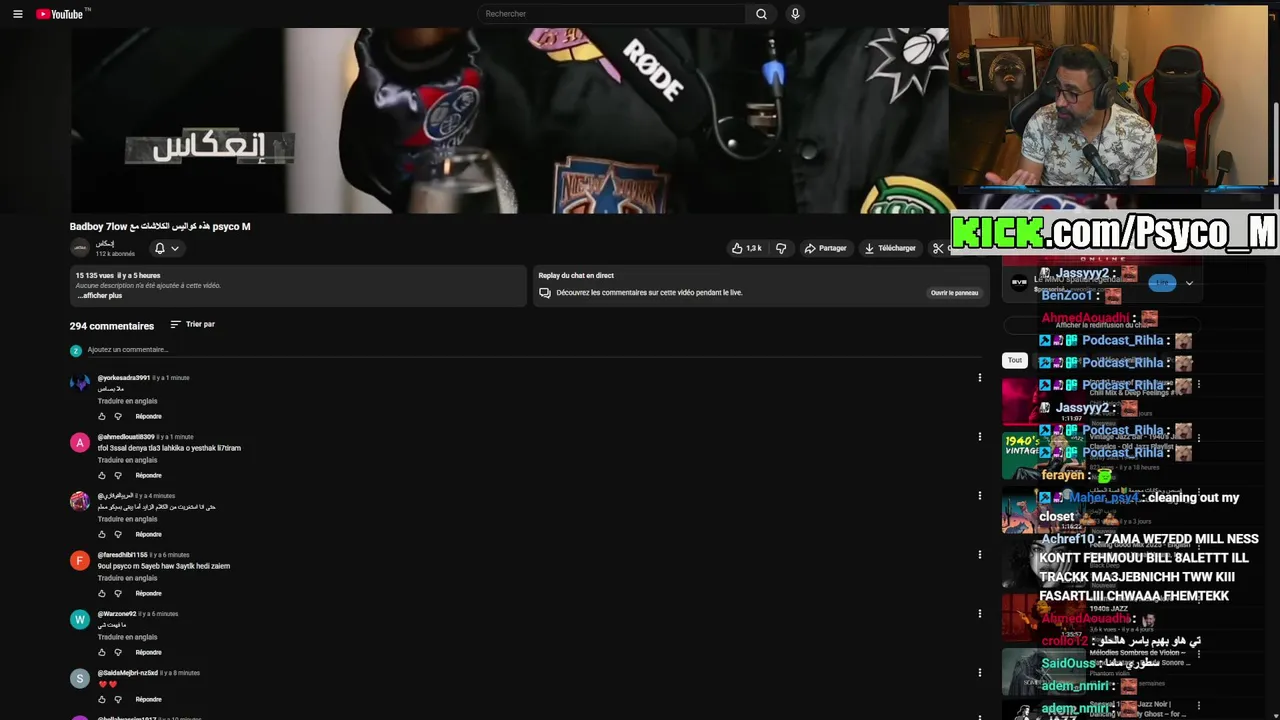The image size is (1280, 720).
Task: Reply to @yorkesadra3991 comment via Répondre
Action: [148, 416]
